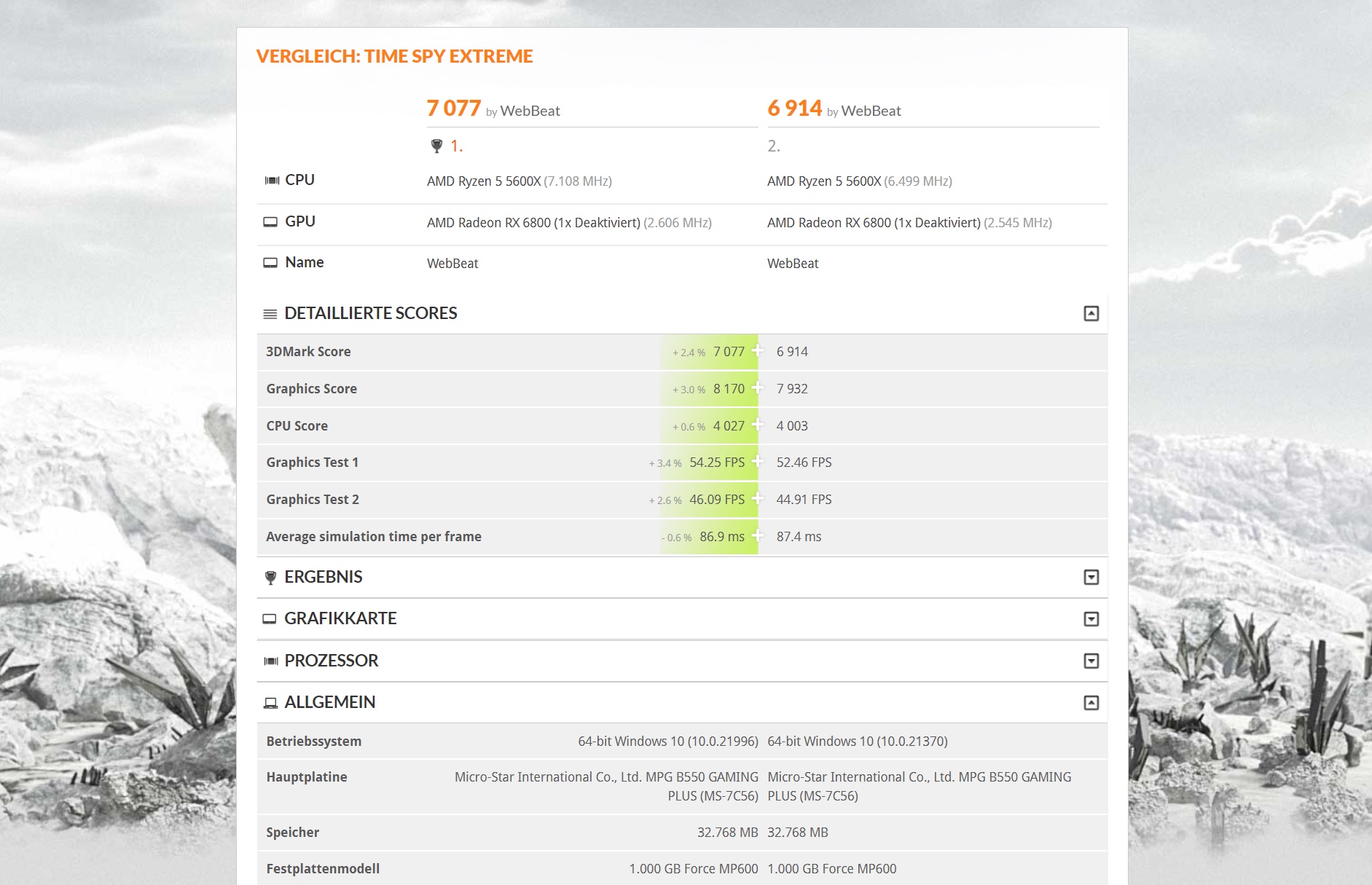Click the monitor icon beside Grafikkarte
The width and height of the screenshot is (1372, 885).
tap(270, 618)
